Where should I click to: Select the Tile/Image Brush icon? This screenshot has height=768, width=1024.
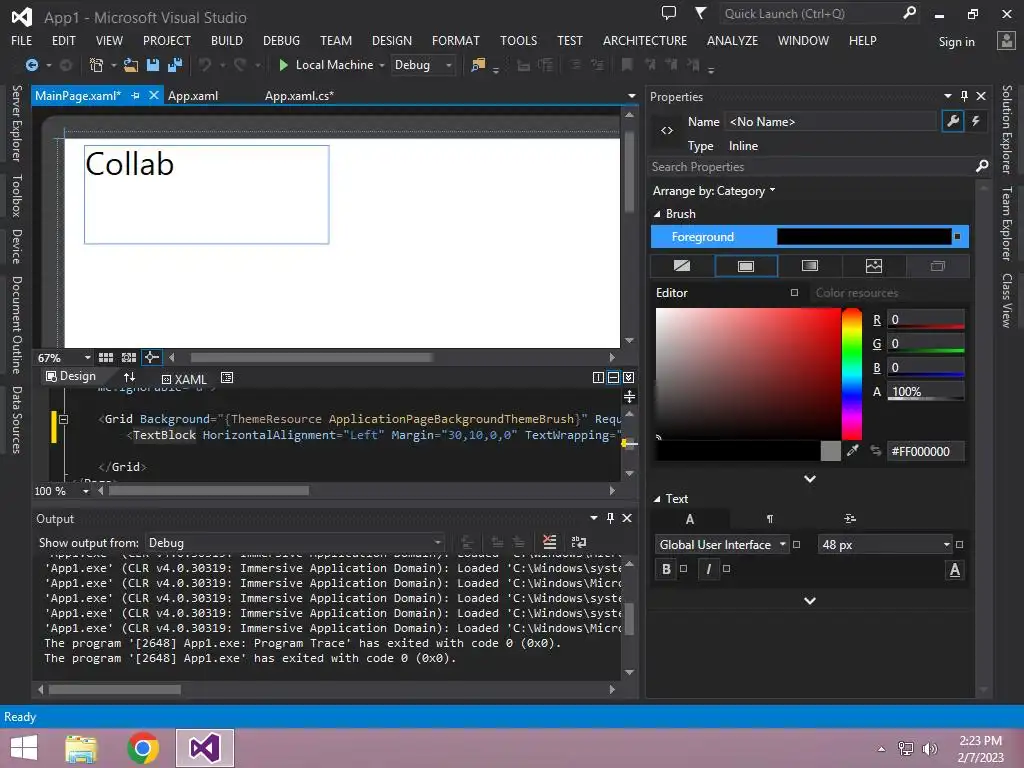874,266
